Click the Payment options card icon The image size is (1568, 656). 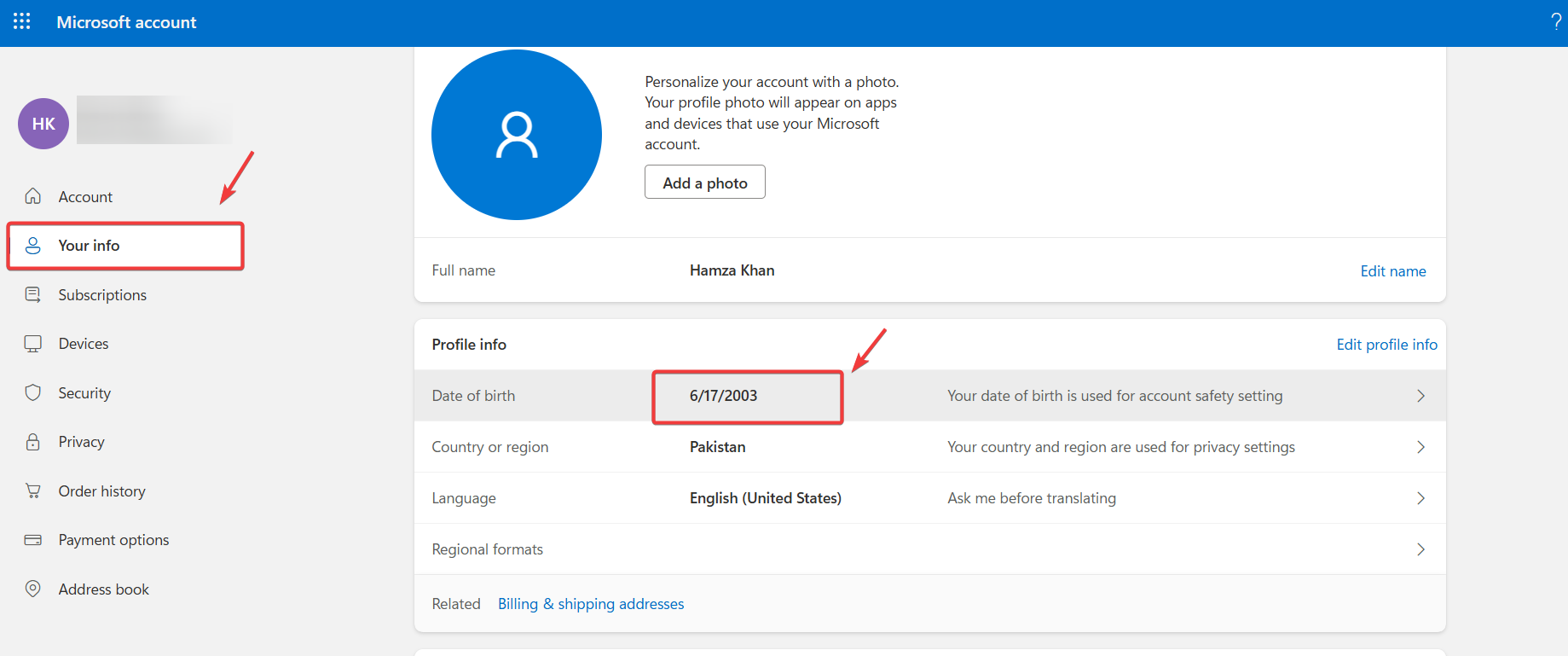pyautogui.click(x=33, y=540)
